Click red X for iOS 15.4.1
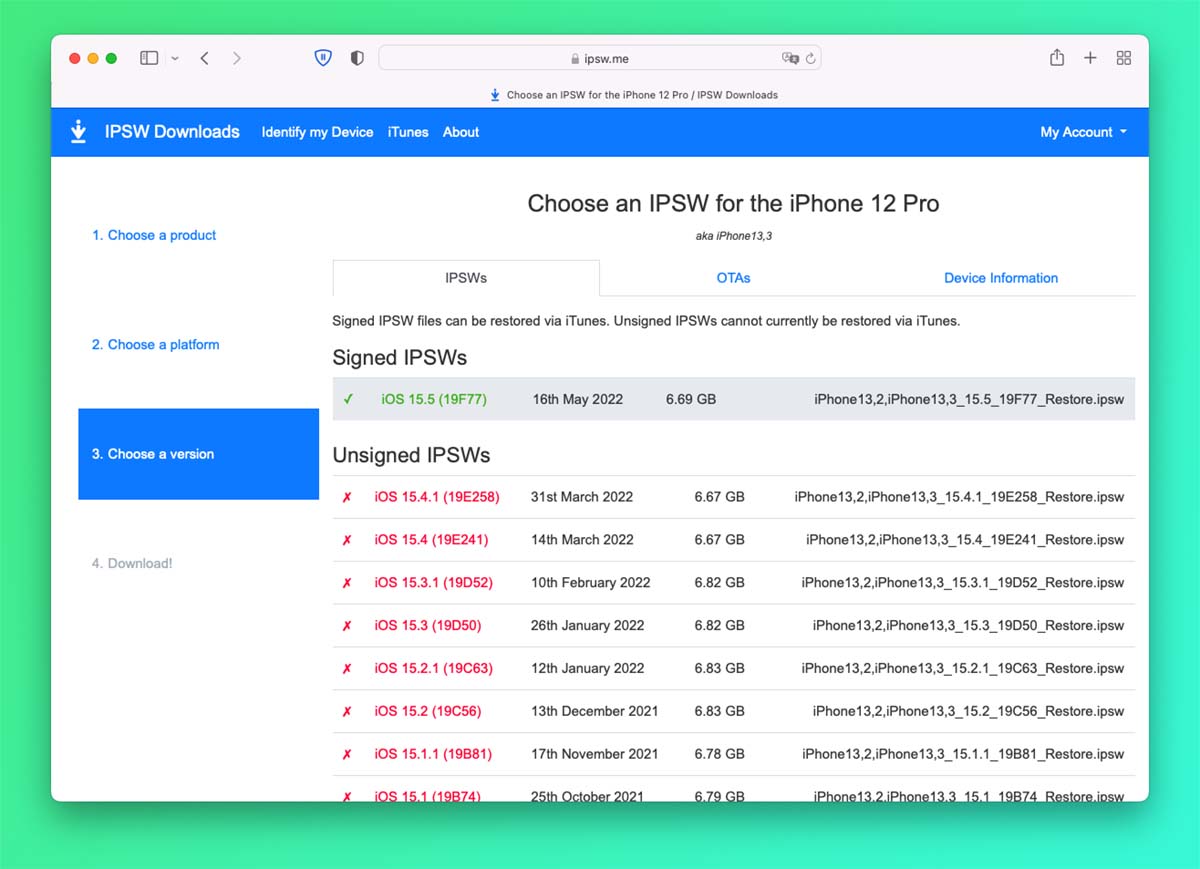Screen dimensions: 1200x869 point(347,497)
